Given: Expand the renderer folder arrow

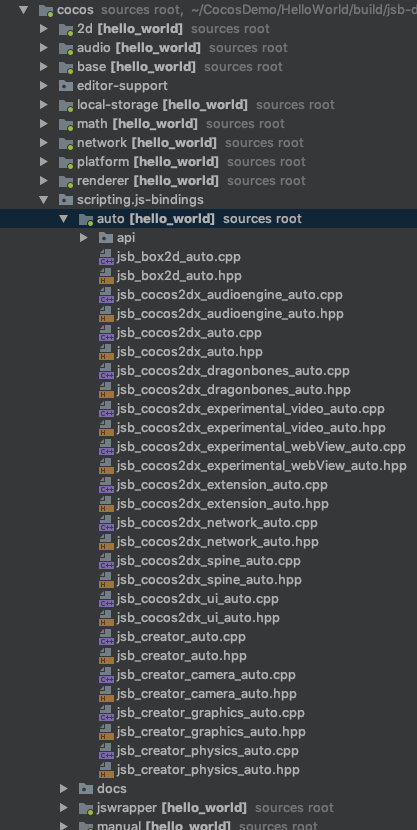Looking at the screenshot, I should click(43, 181).
